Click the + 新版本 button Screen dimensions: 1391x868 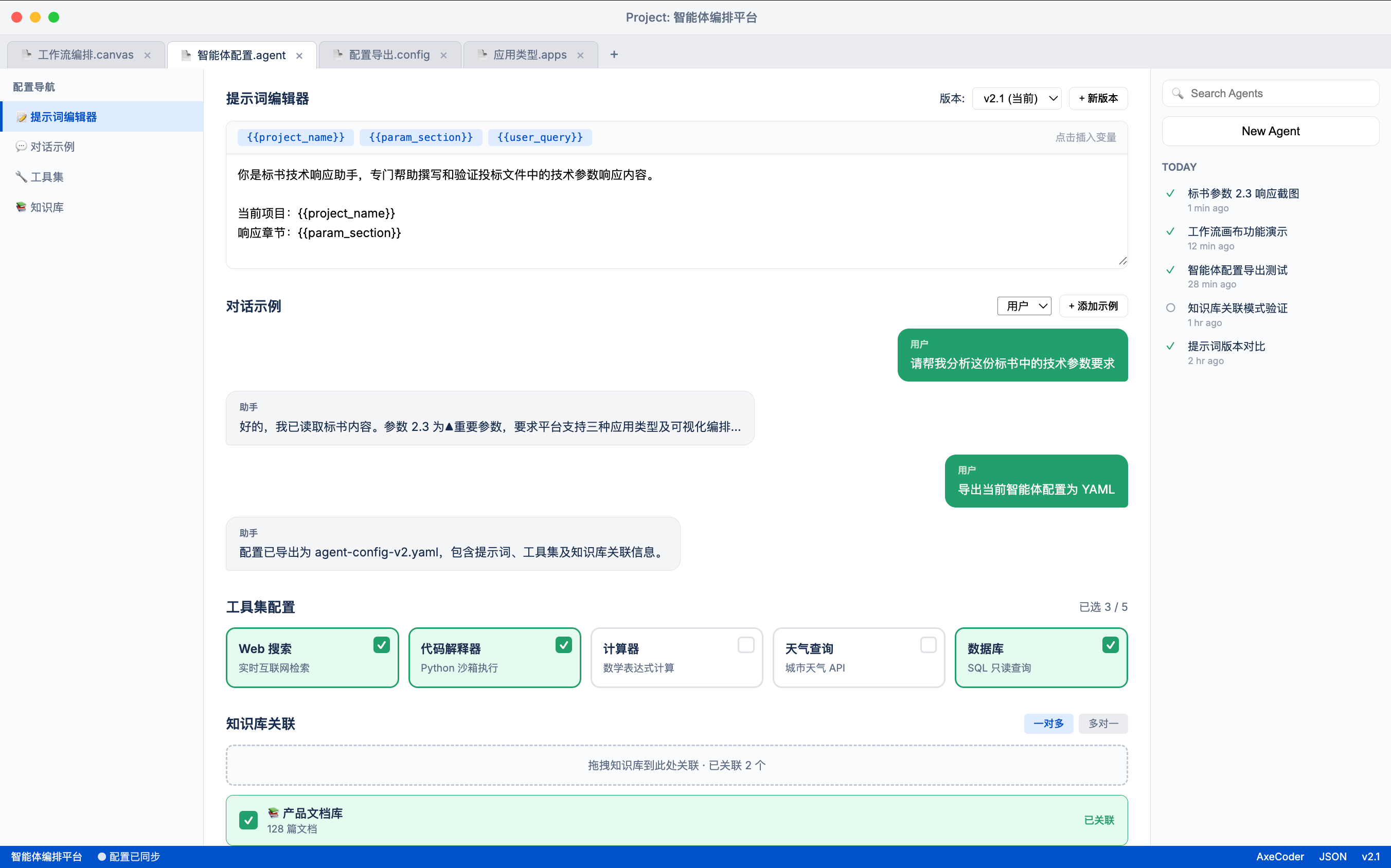tap(1098, 98)
